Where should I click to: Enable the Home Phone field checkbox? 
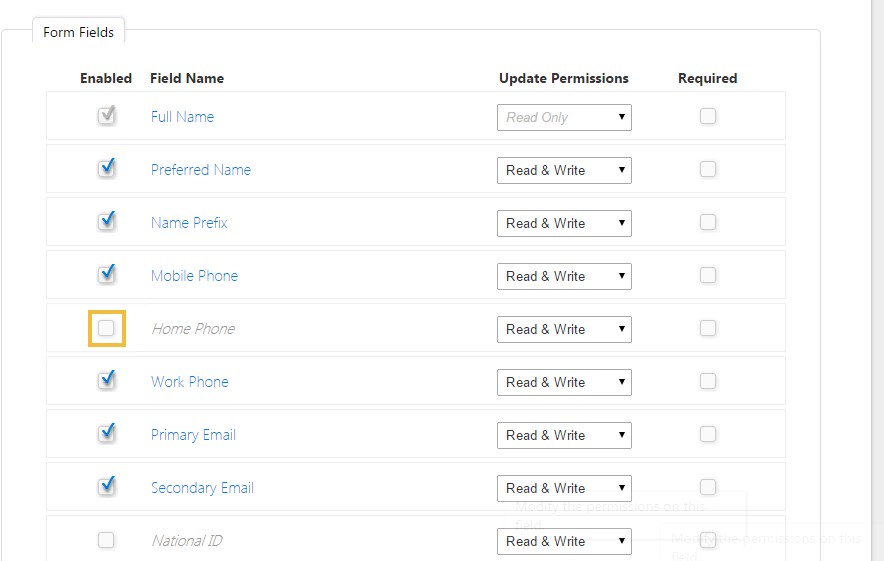(x=106, y=328)
